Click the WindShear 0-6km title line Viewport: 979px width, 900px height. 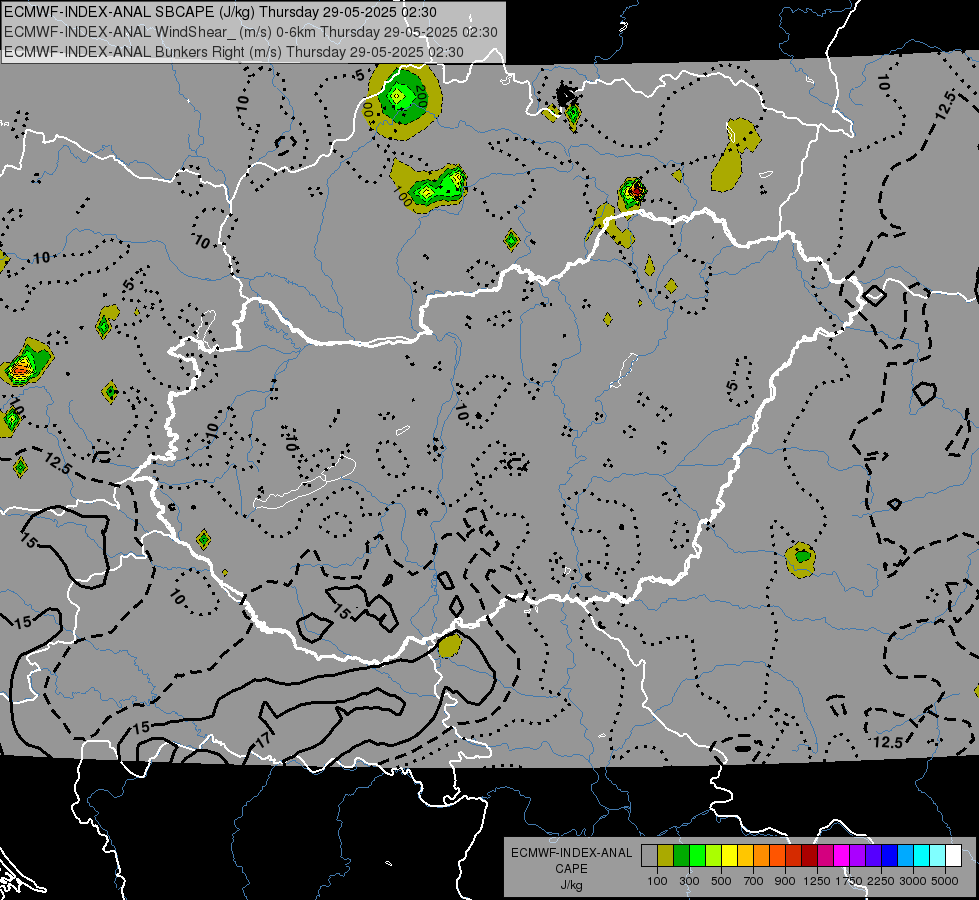point(250,32)
